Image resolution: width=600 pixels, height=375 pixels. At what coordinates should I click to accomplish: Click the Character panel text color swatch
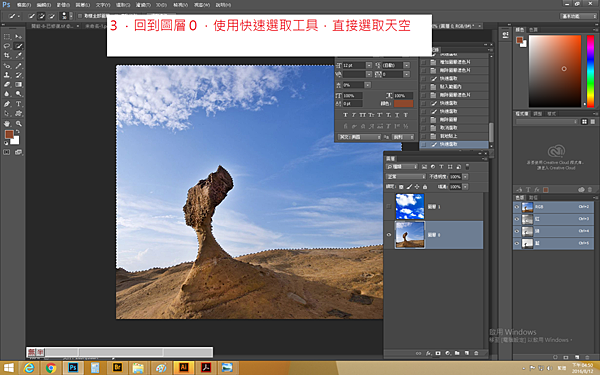point(403,104)
